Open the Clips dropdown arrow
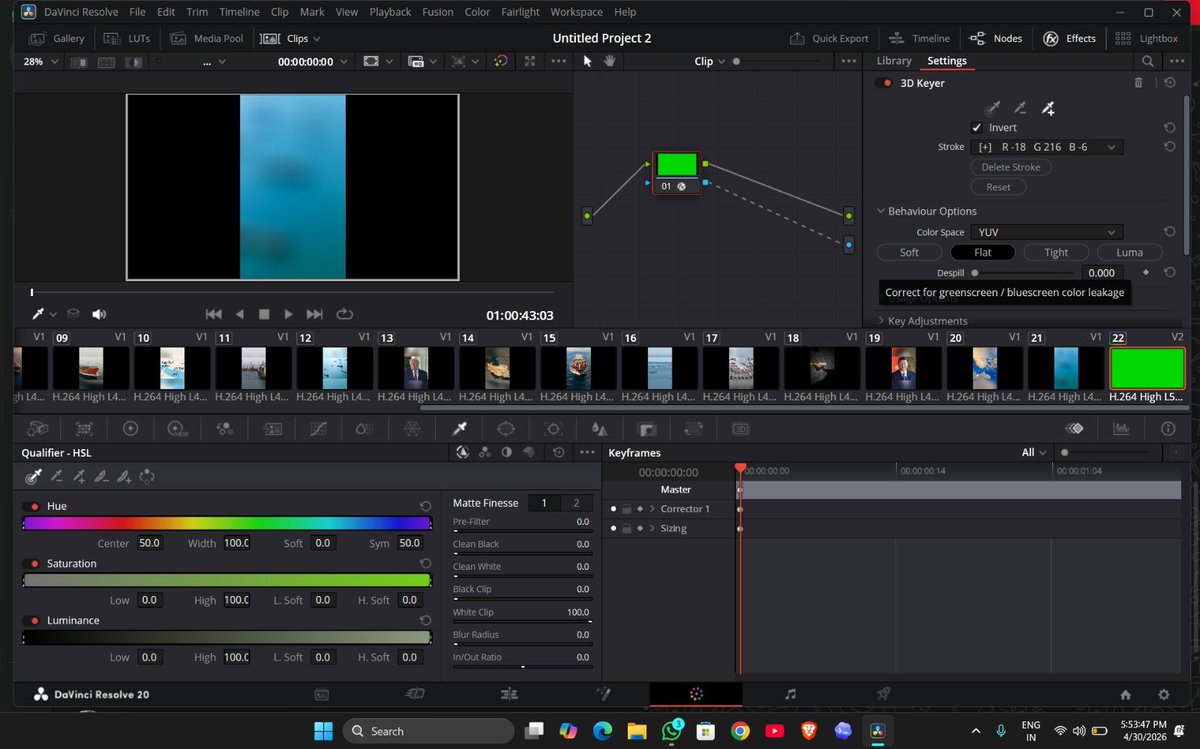 click(x=317, y=39)
